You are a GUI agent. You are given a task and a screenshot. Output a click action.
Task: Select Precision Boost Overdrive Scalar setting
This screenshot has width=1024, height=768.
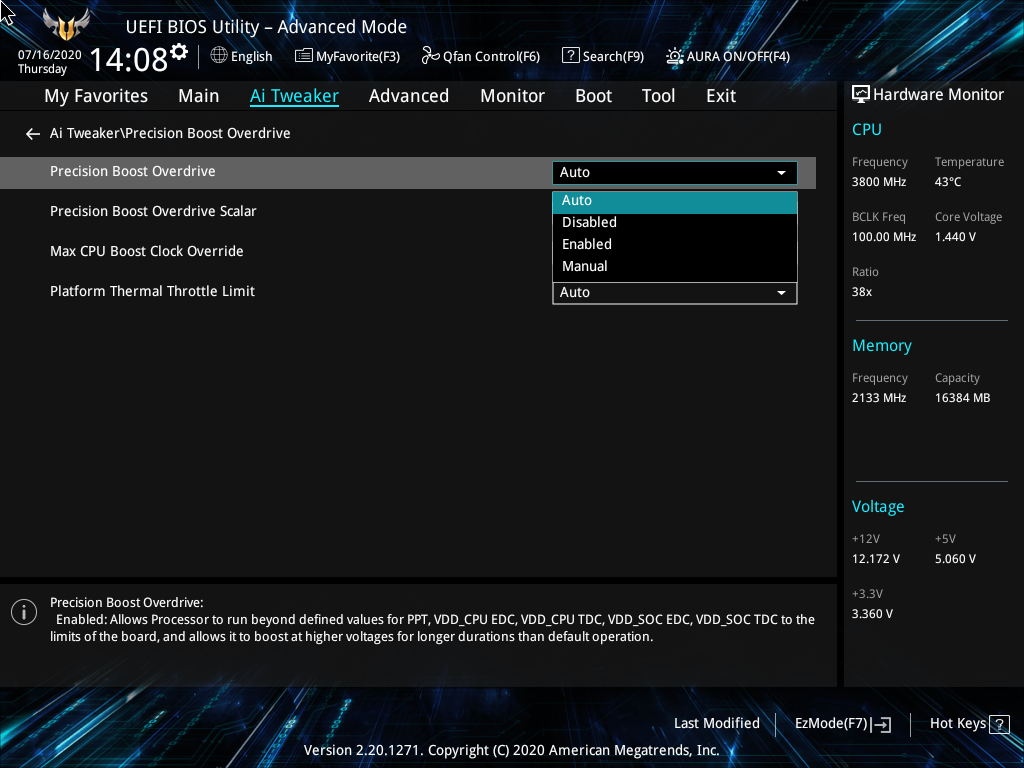[153, 212]
